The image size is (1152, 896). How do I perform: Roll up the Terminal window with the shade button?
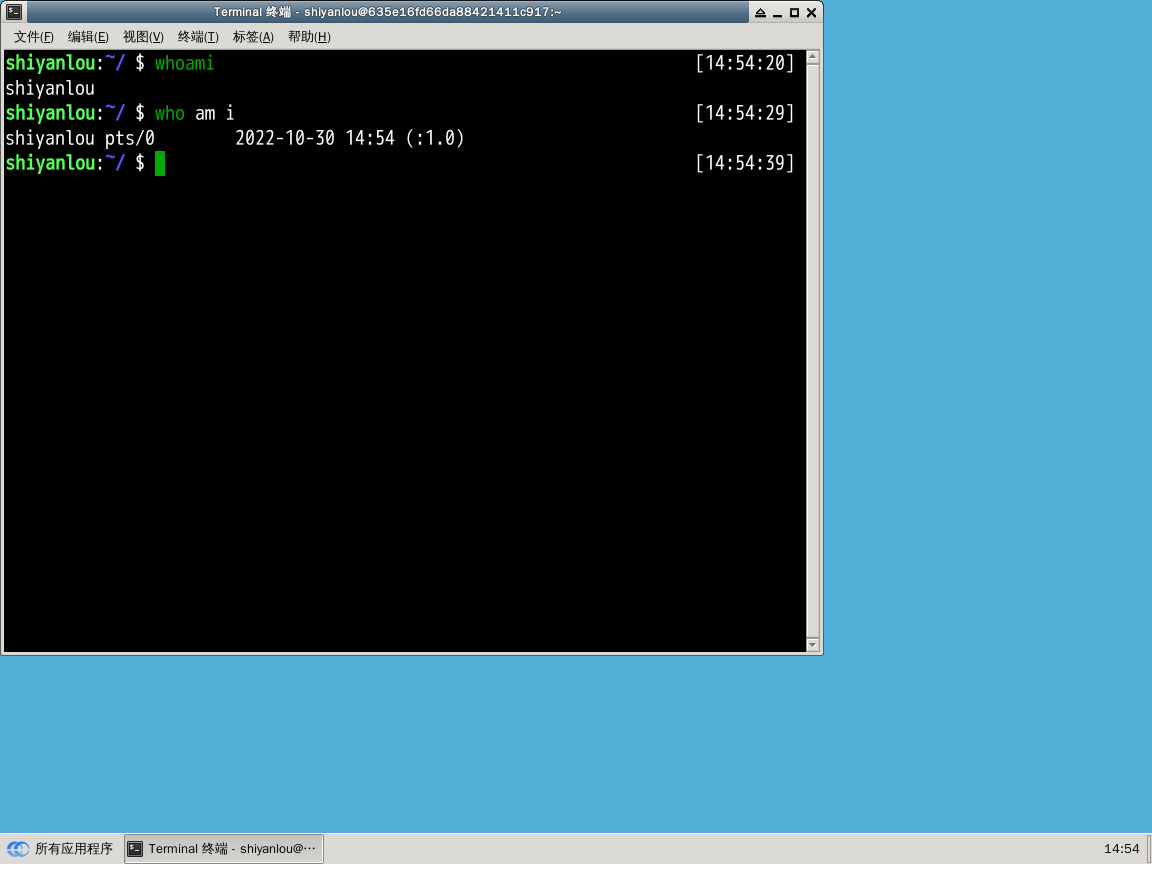pos(760,13)
